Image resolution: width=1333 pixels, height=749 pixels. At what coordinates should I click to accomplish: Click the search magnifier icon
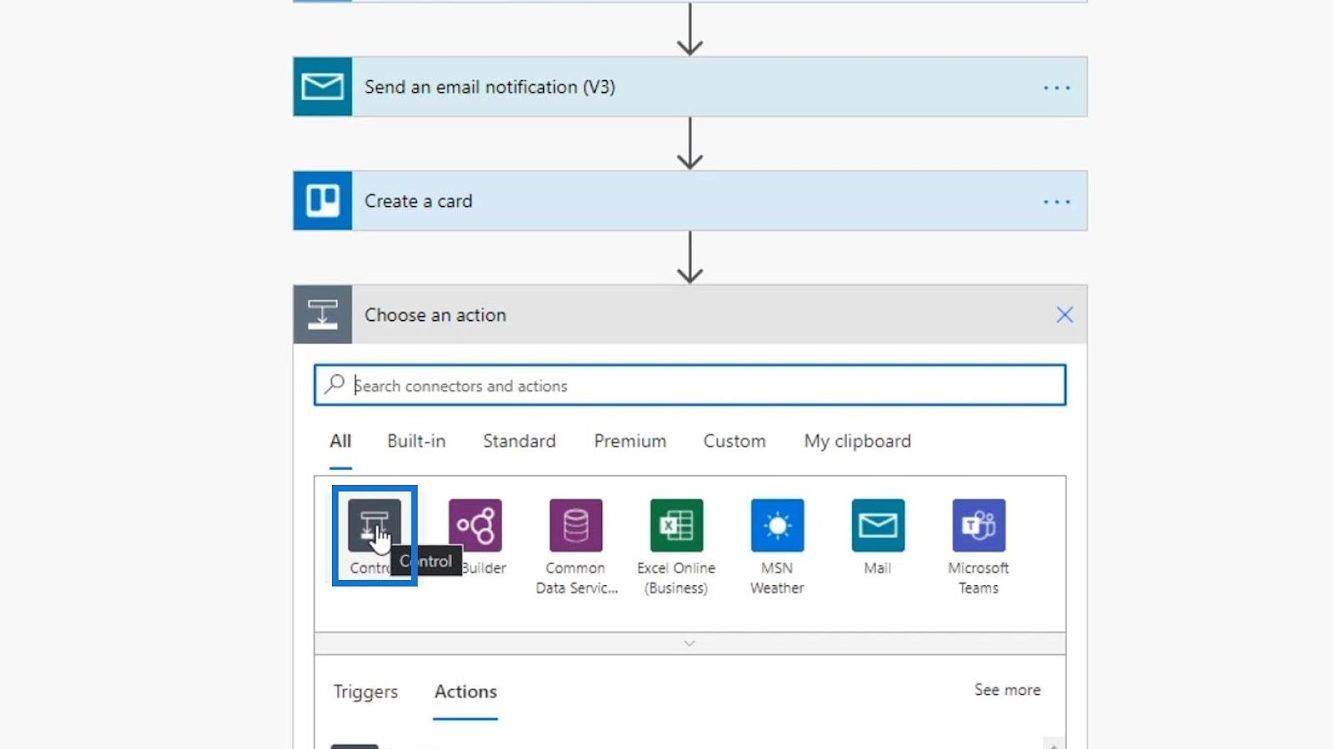click(335, 385)
